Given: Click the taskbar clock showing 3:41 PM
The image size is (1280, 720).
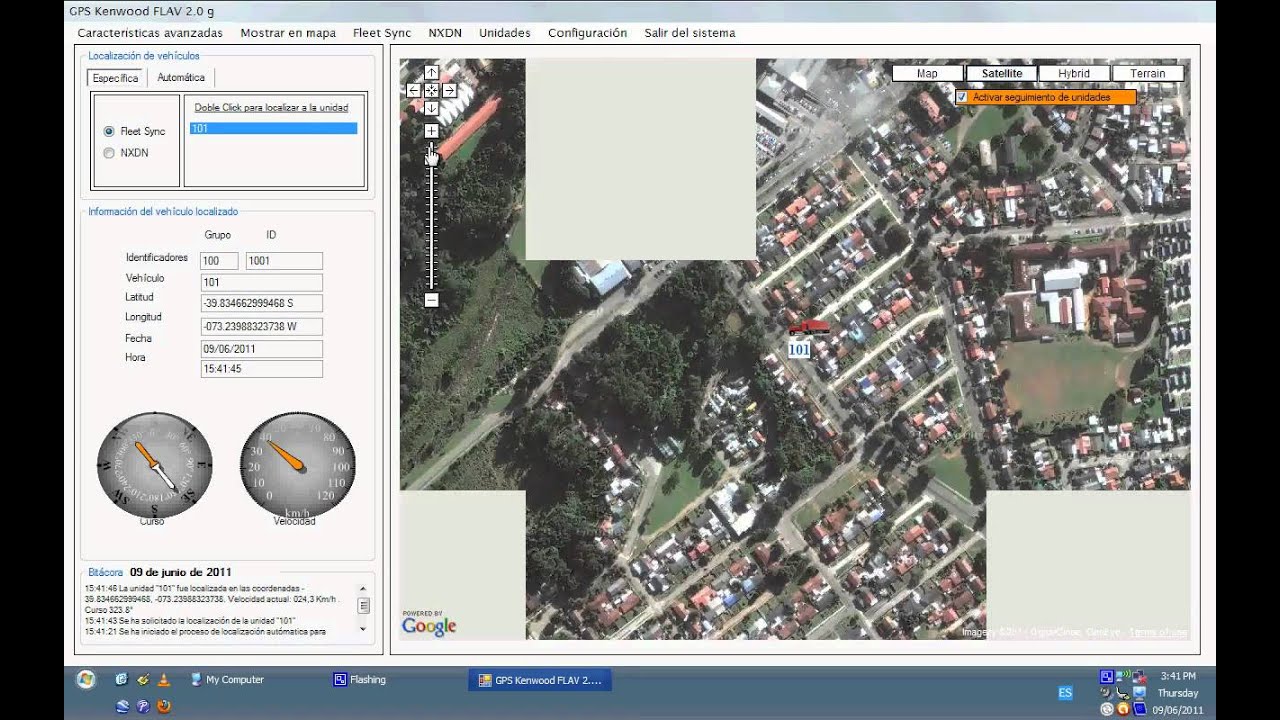Looking at the screenshot, I should [1177, 677].
